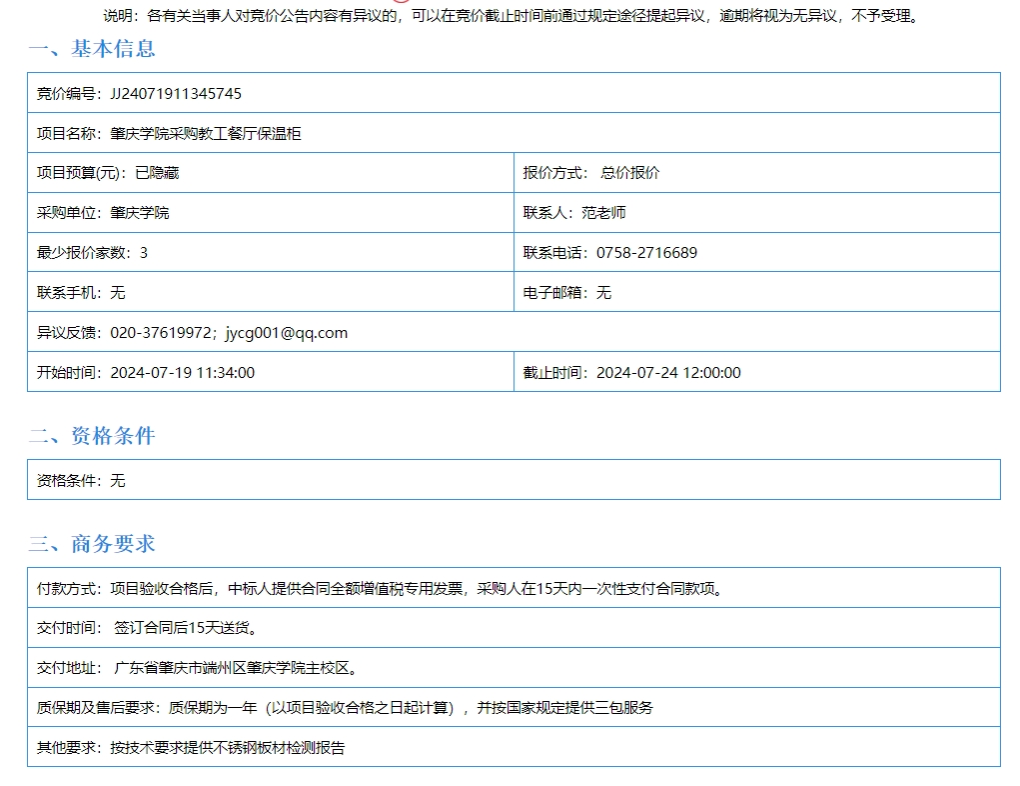
Task: Click the start time 2024-07-19 11:34:00
Action: pyautogui.click(x=182, y=373)
